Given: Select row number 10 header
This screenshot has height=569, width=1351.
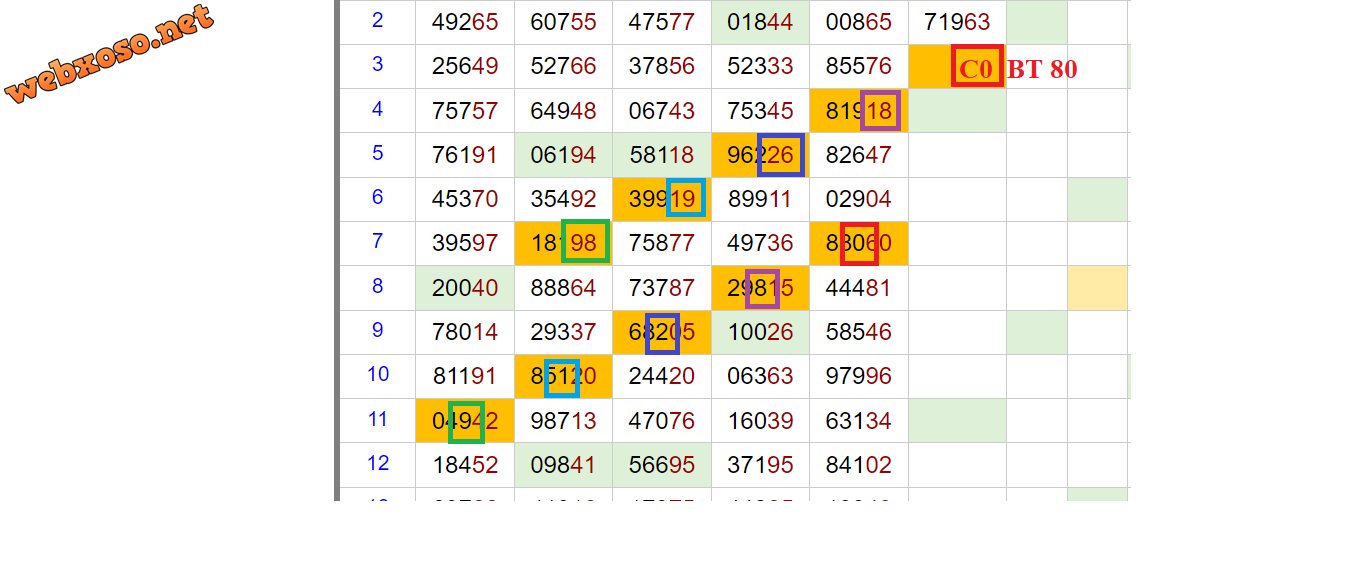Looking at the screenshot, I should (377, 375).
